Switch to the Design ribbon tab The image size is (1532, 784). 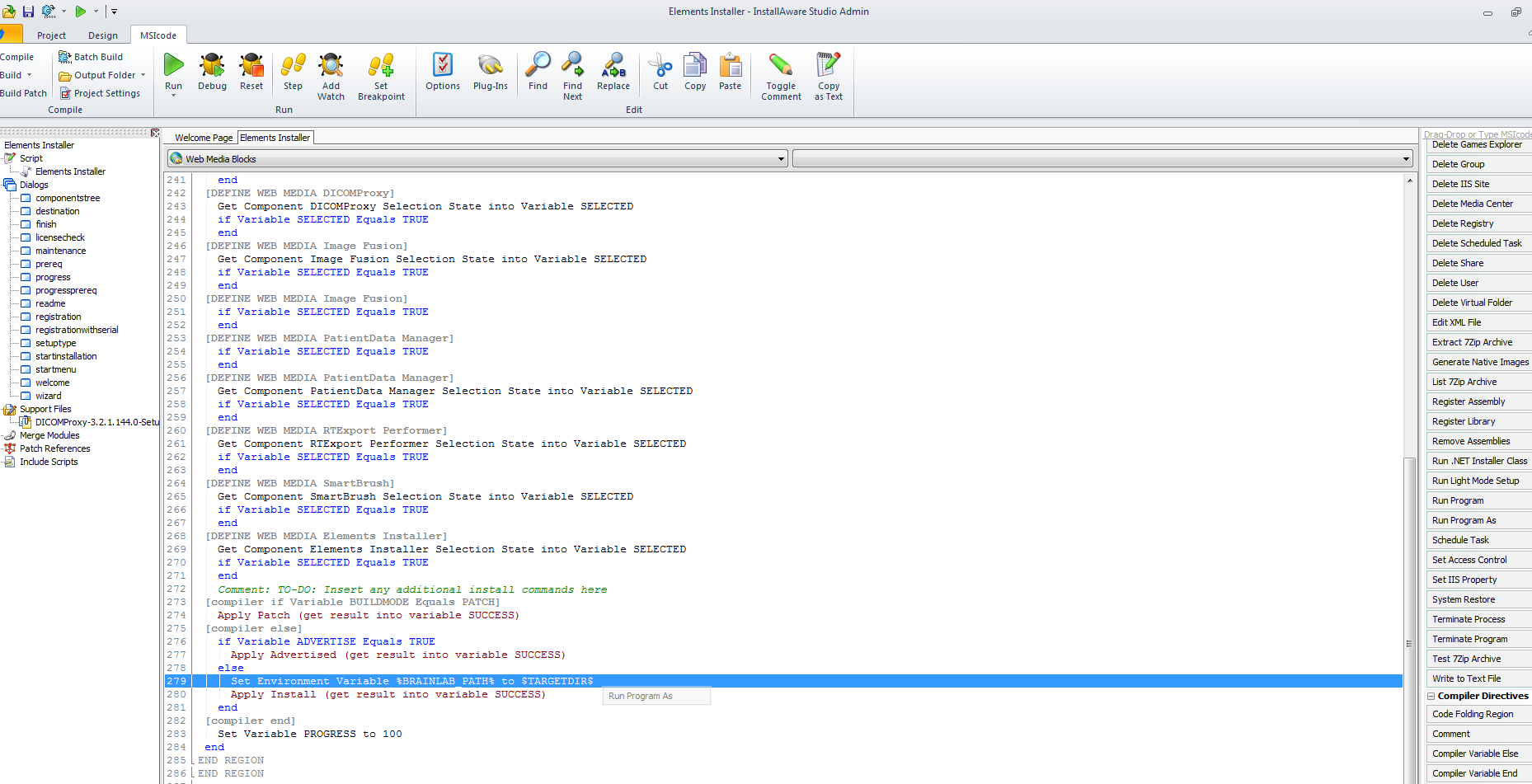point(103,35)
